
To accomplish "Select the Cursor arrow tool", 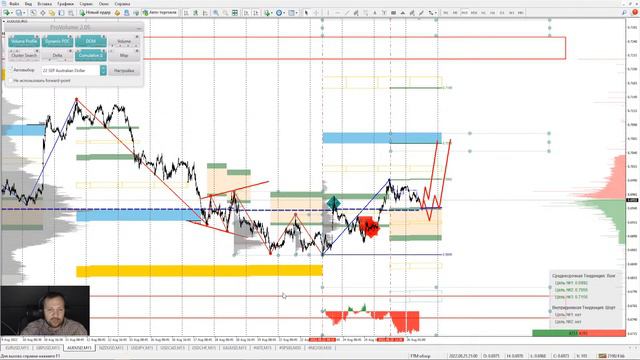I will pyautogui.click(x=306, y=13).
